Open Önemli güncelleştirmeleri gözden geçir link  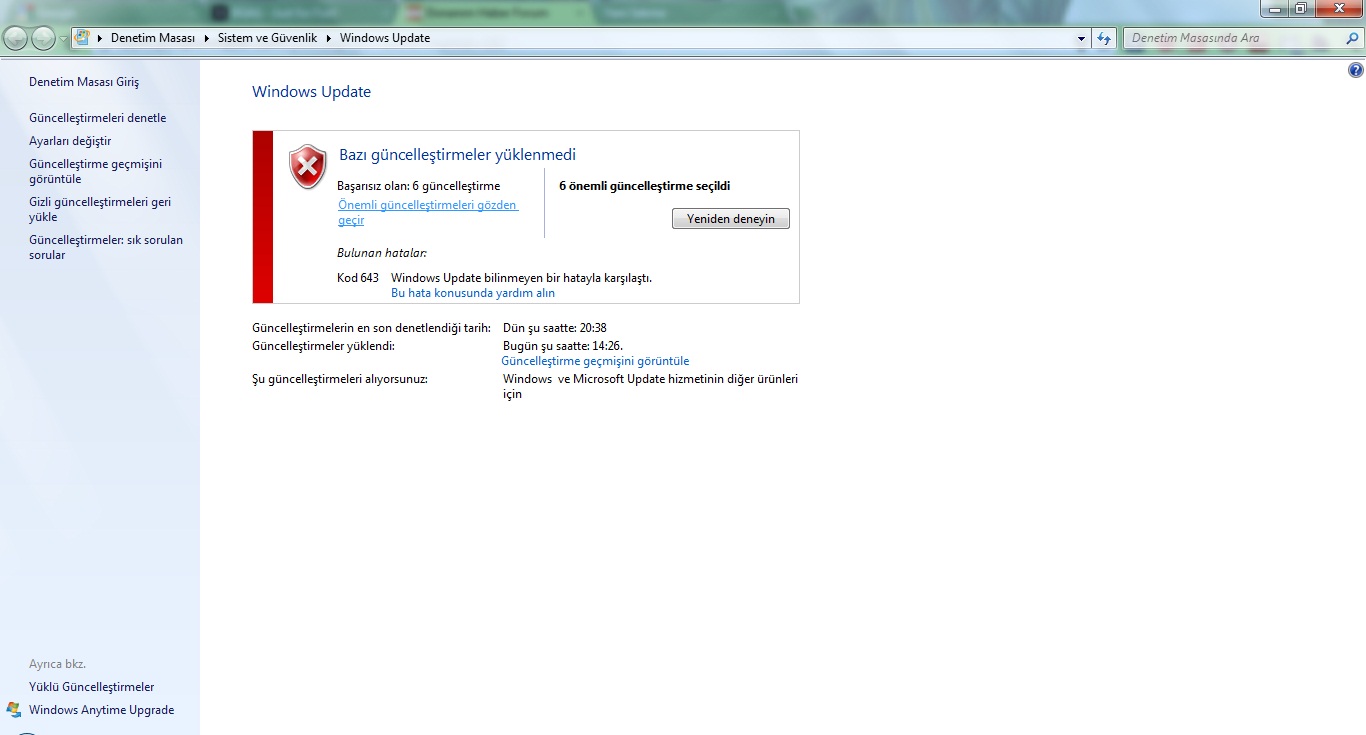[x=428, y=212]
